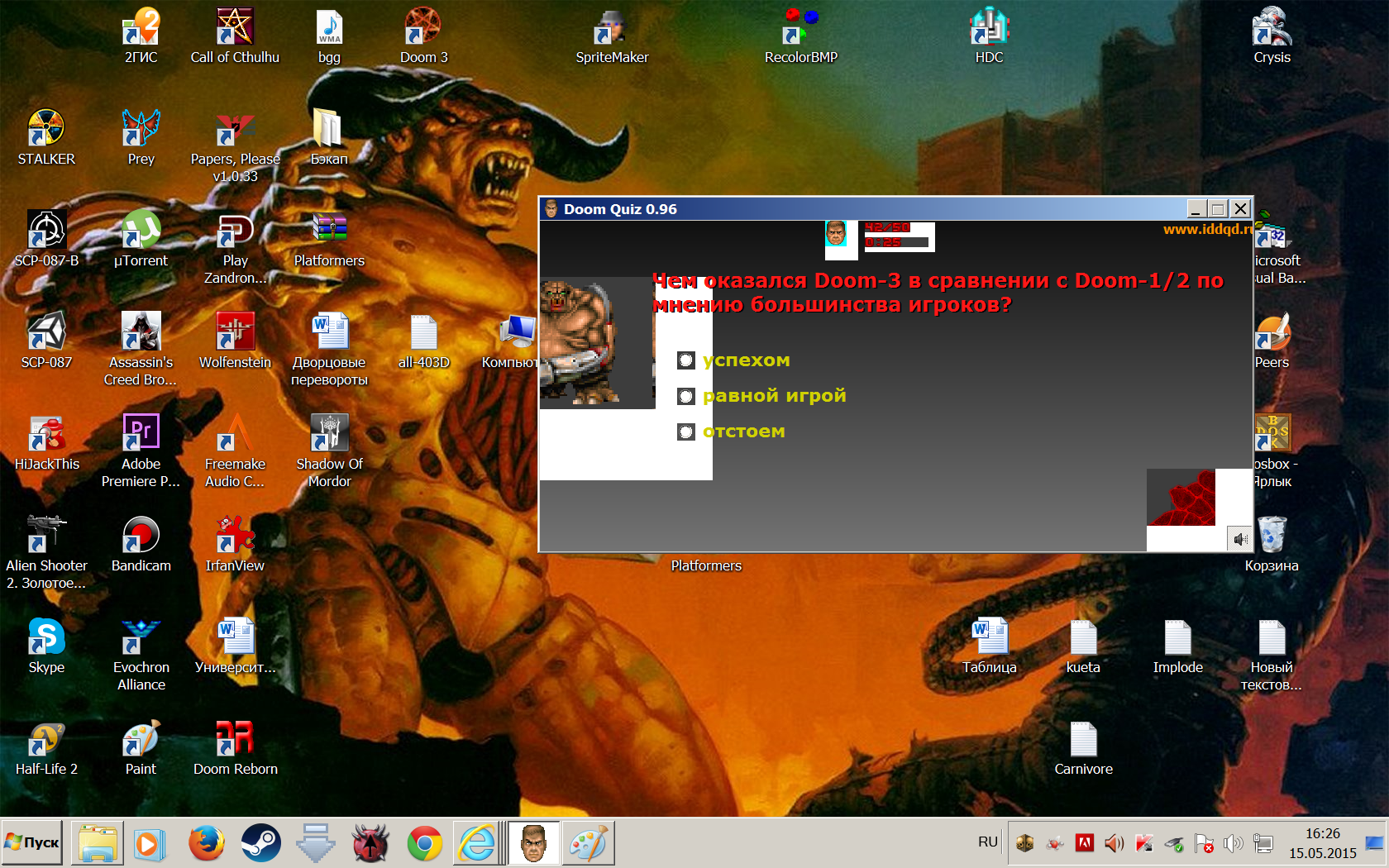Screen dimensions: 1389x868
Task: Open Internet Explorer from the taskbar
Action: tap(478, 843)
